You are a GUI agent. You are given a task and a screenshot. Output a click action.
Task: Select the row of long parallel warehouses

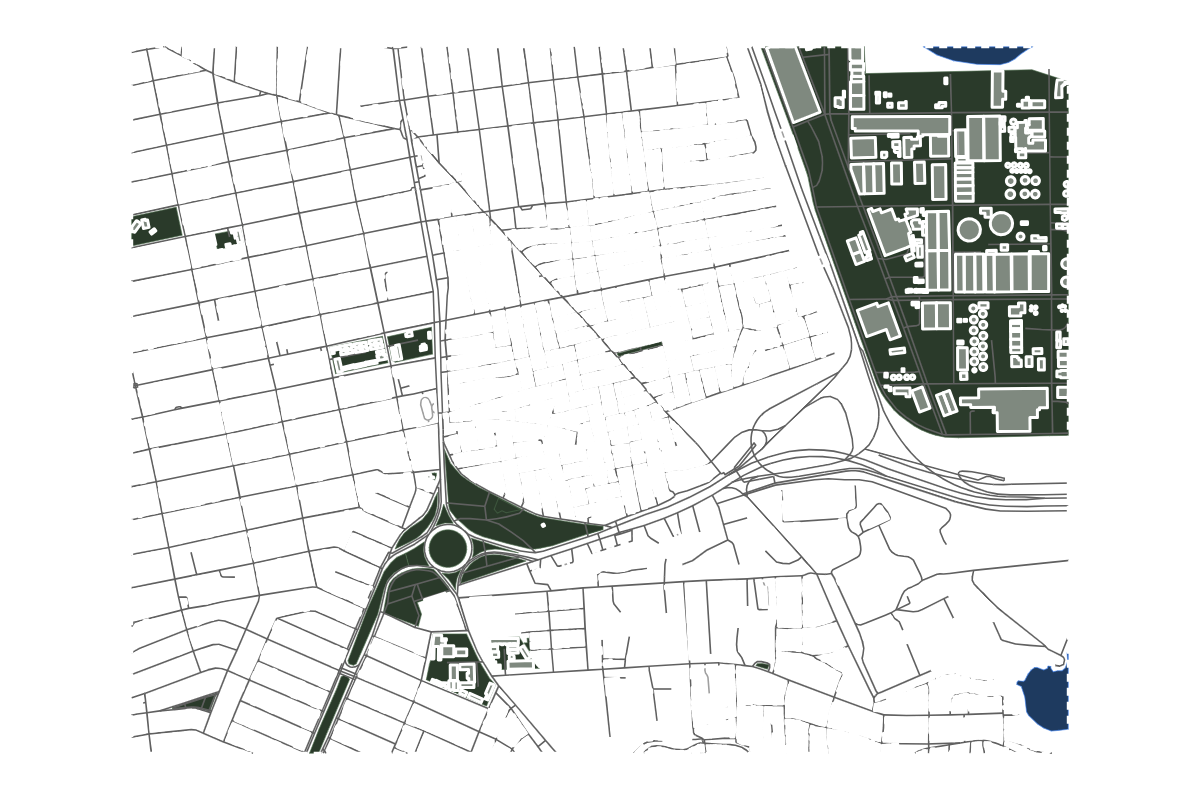click(1001, 272)
